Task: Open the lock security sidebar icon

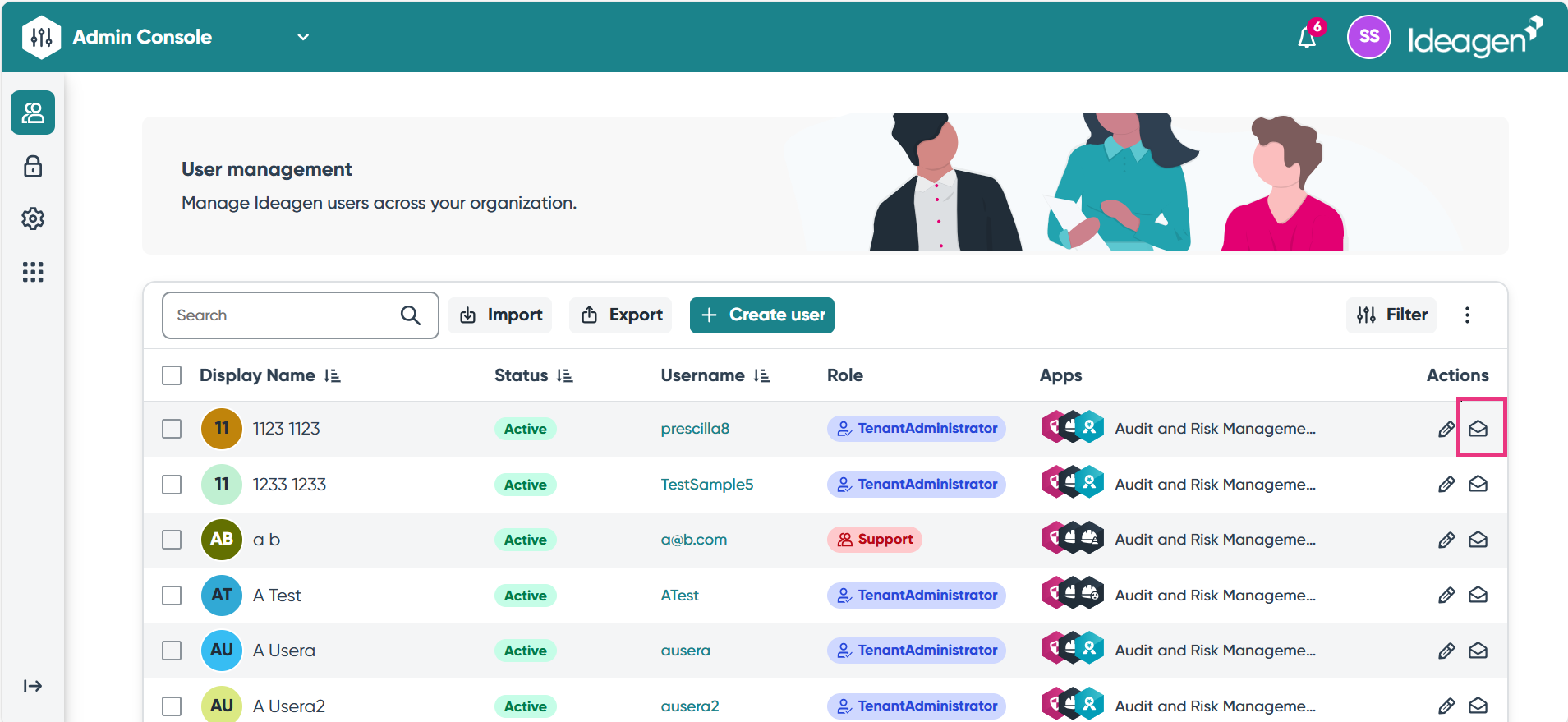Action: [33, 166]
